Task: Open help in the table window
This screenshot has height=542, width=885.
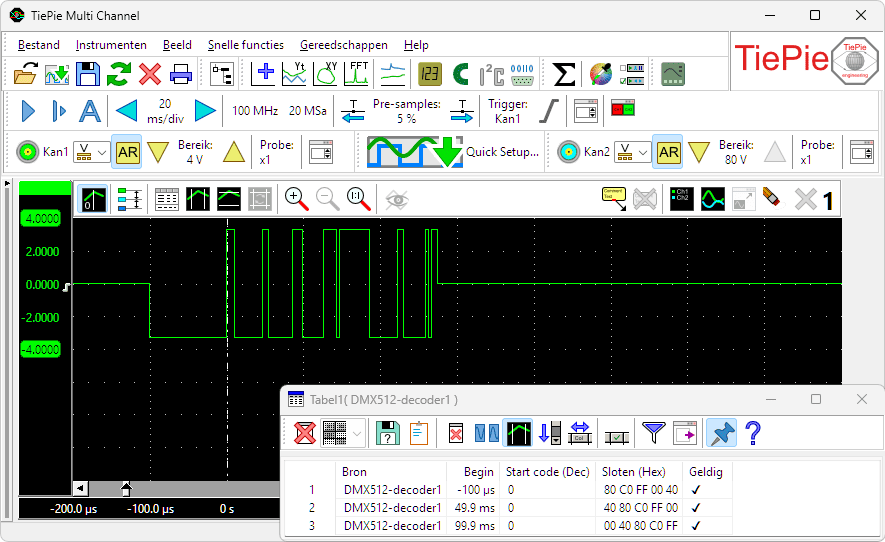Action: 753,433
